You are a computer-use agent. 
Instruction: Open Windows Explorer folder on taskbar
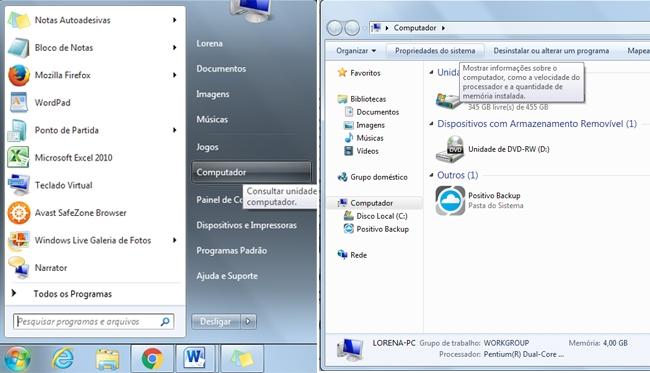coord(107,358)
